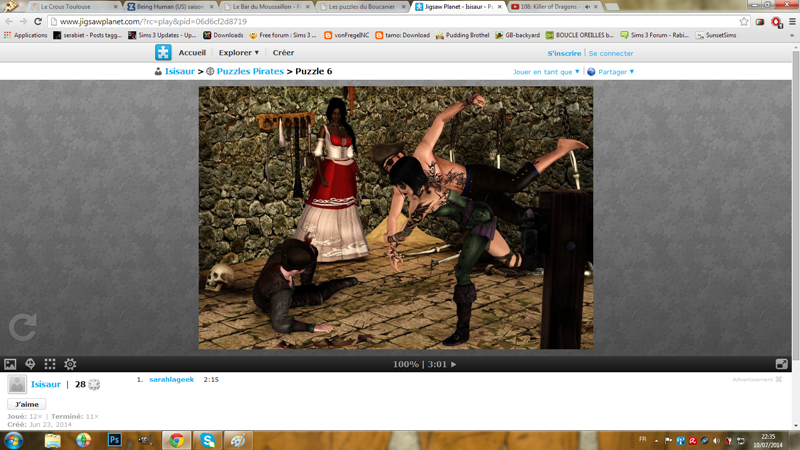Screen dimensions: 800x450
Task: Show the puzzle image preview icon
Action: [x=10, y=364]
